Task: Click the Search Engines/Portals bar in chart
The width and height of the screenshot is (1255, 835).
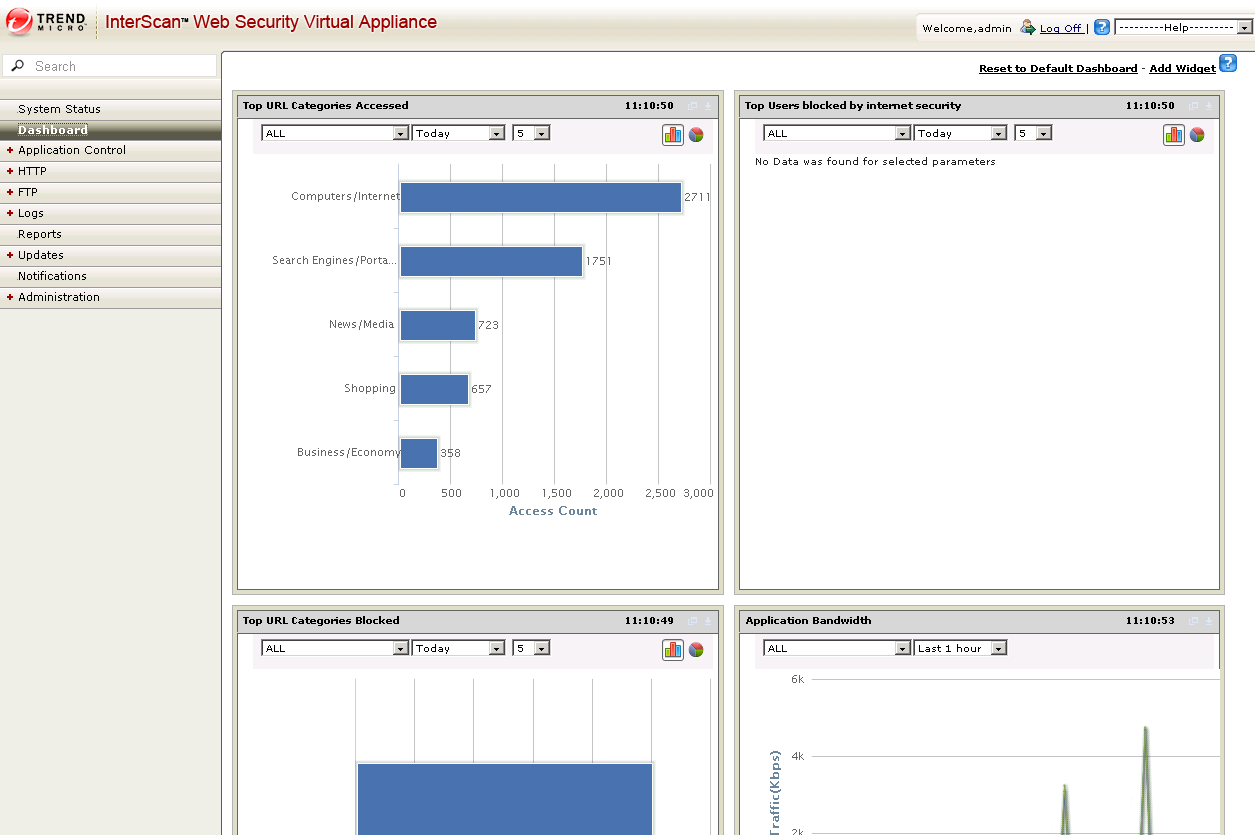Action: [x=491, y=261]
